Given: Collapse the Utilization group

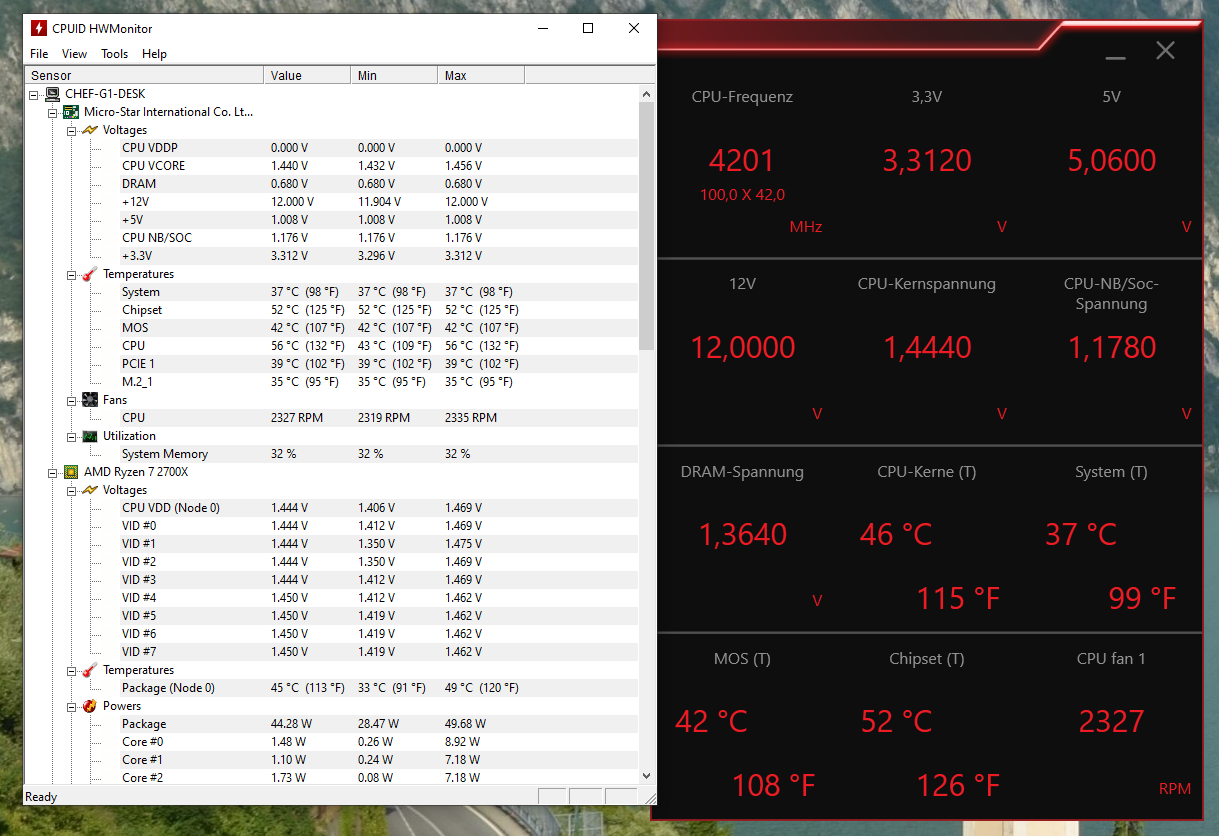Looking at the screenshot, I should 70,436.
